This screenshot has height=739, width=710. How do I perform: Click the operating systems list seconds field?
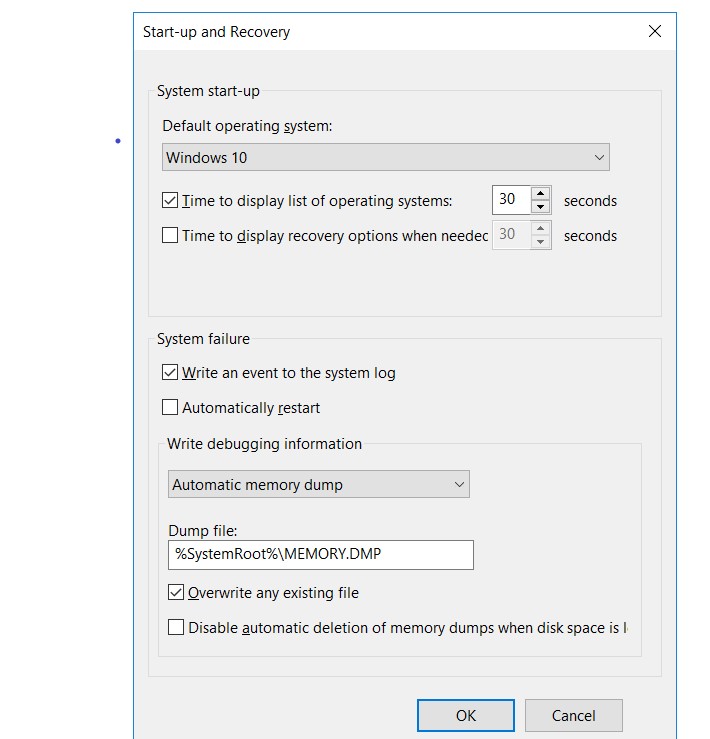pyautogui.click(x=512, y=200)
